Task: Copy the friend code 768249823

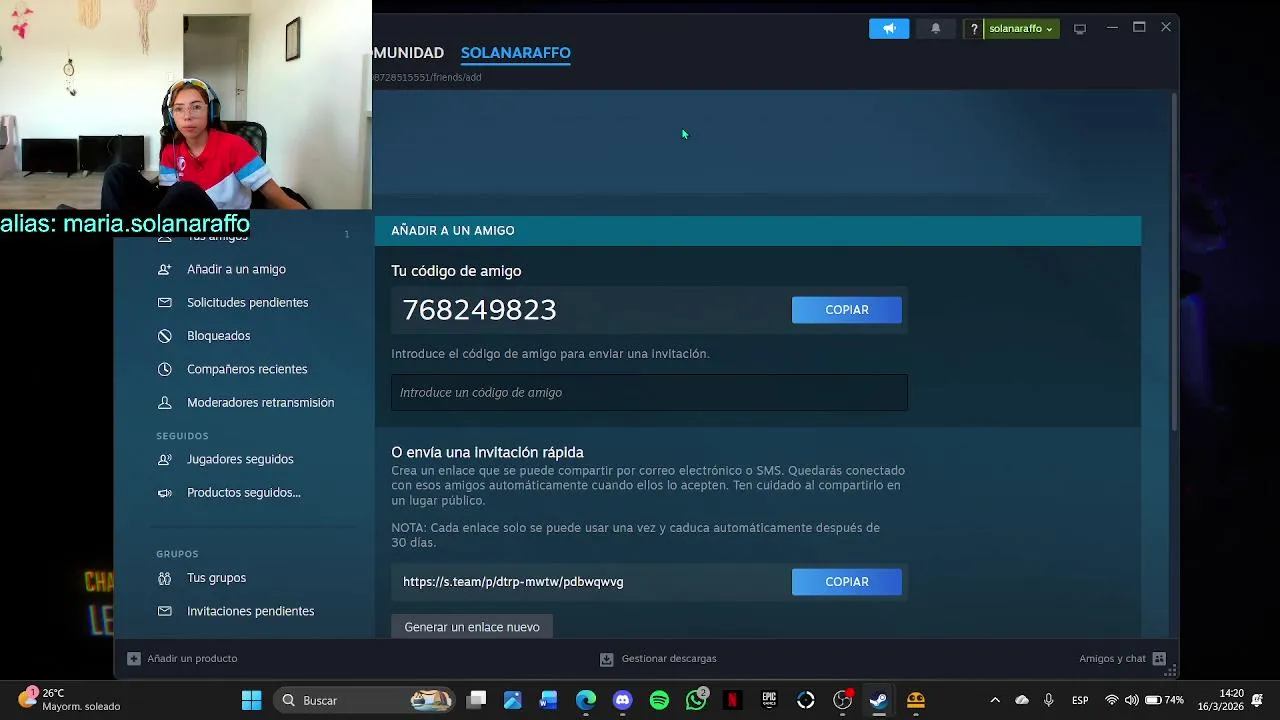Action: point(847,310)
